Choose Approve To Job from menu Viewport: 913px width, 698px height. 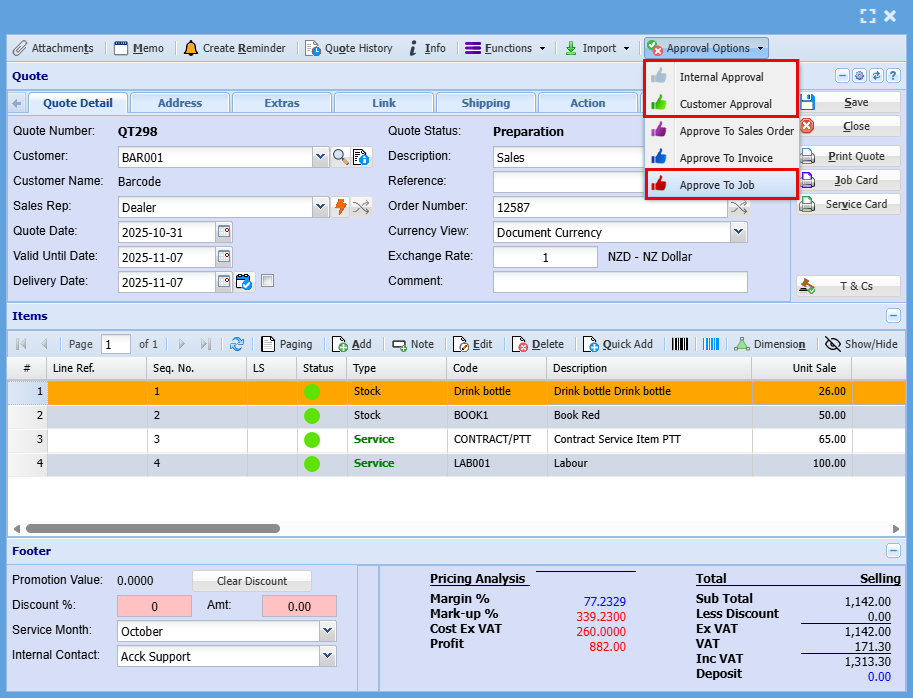tap(716, 185)
